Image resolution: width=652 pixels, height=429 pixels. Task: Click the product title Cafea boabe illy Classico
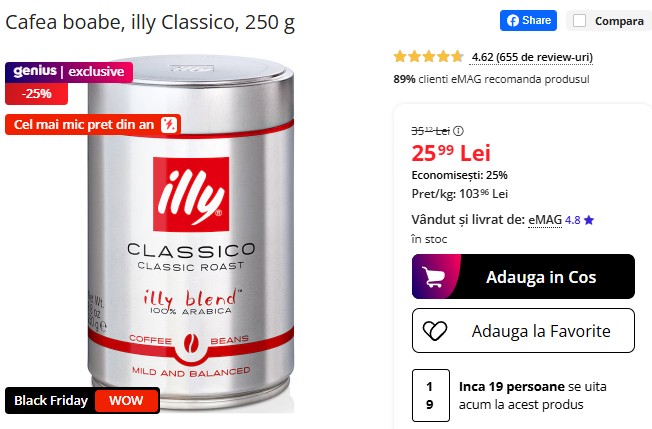(150, 22)
